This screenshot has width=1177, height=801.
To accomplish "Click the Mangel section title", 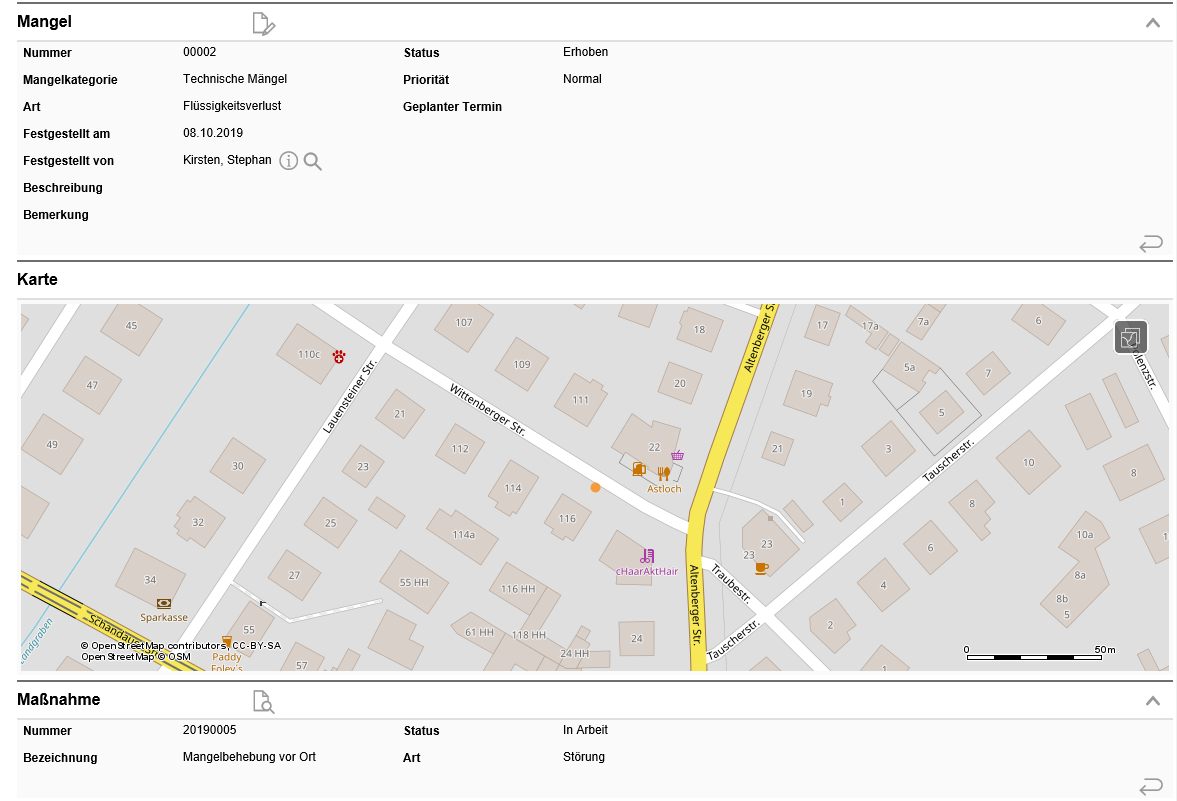I will 45,21.
